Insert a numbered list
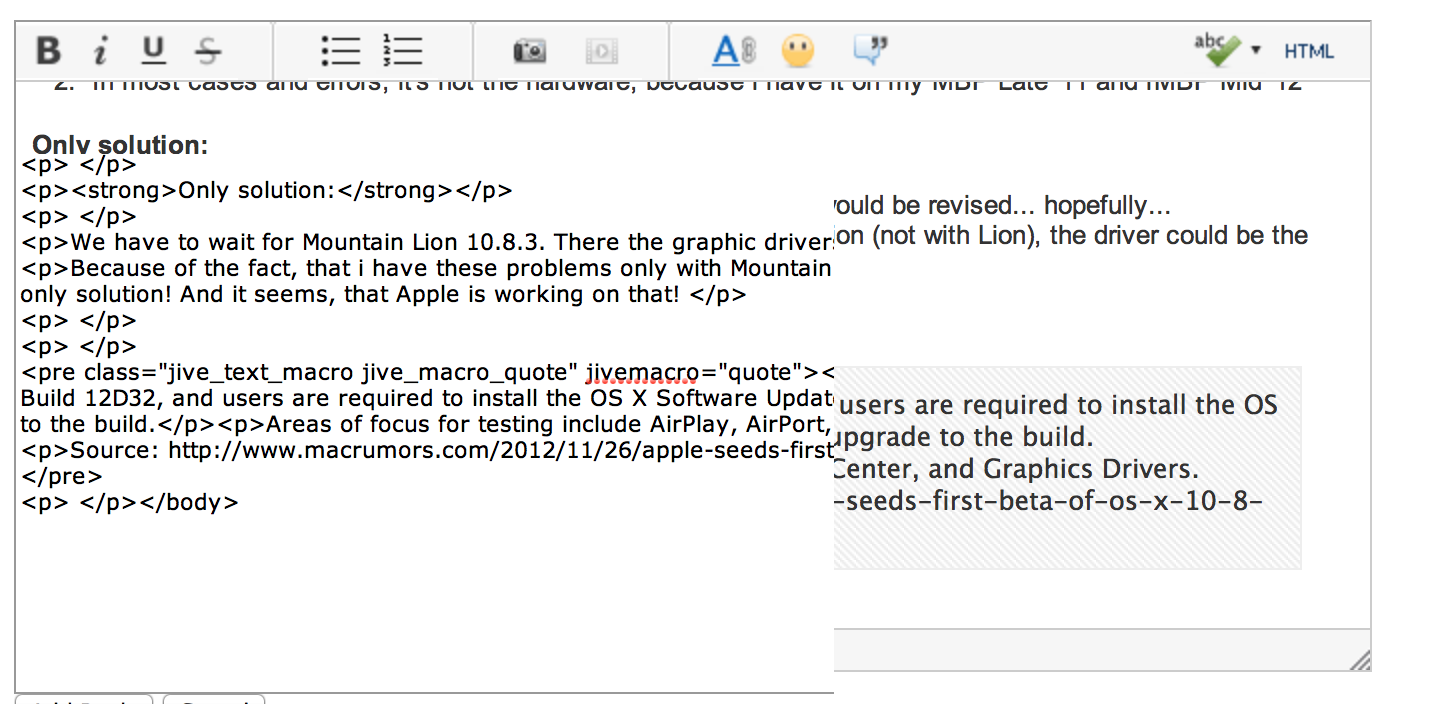1440x704 pixels. pos(403,50)
